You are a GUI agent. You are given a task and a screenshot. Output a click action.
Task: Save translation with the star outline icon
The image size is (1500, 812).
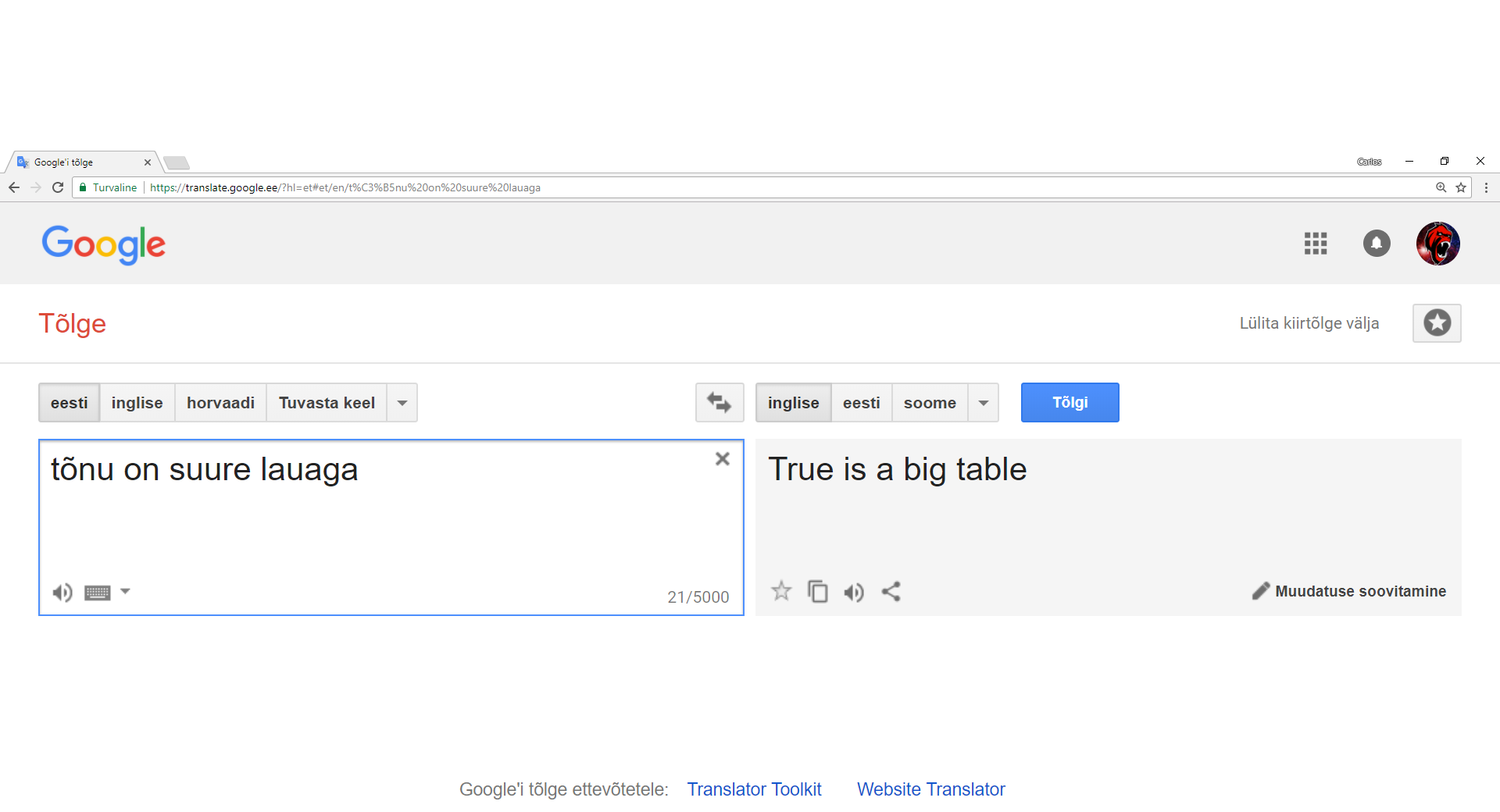[781, 591]
